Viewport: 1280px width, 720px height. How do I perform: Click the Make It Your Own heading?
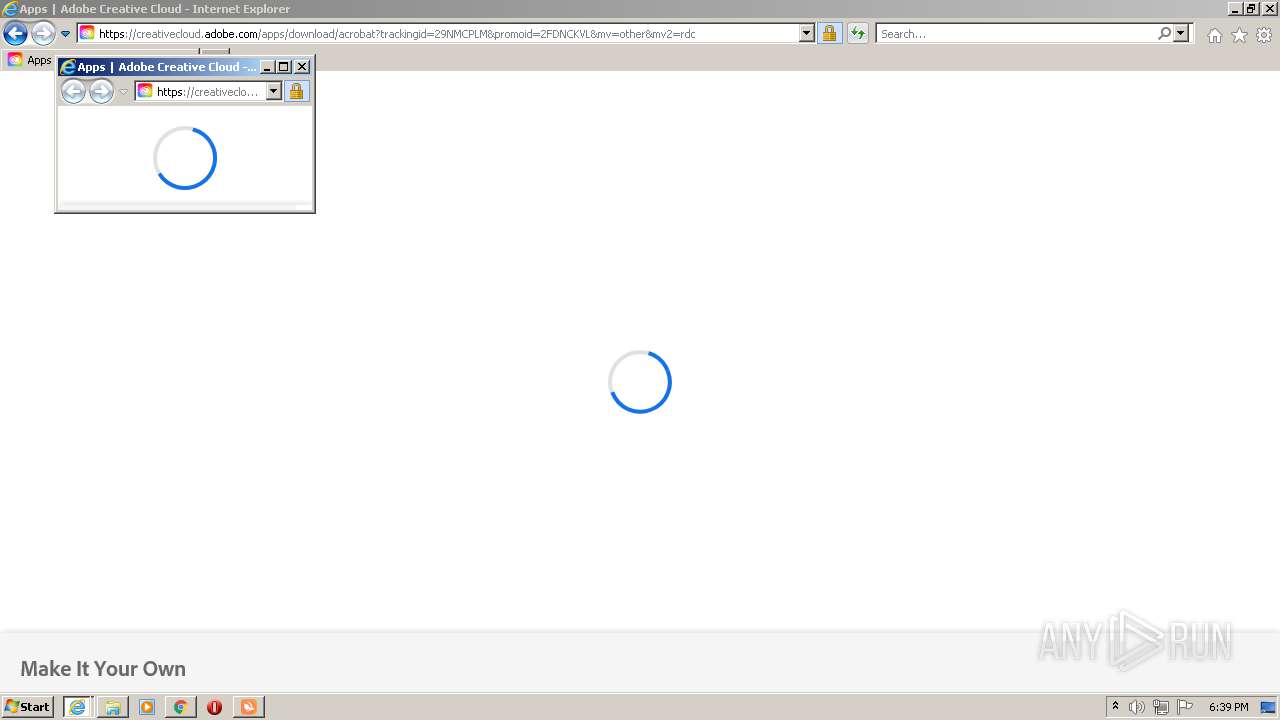coord(103,669)
